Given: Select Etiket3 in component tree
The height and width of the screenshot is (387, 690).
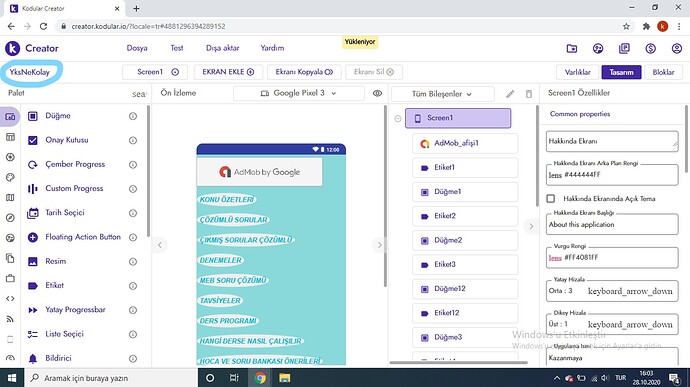Looking at the screenshot, I should (465, 265).
